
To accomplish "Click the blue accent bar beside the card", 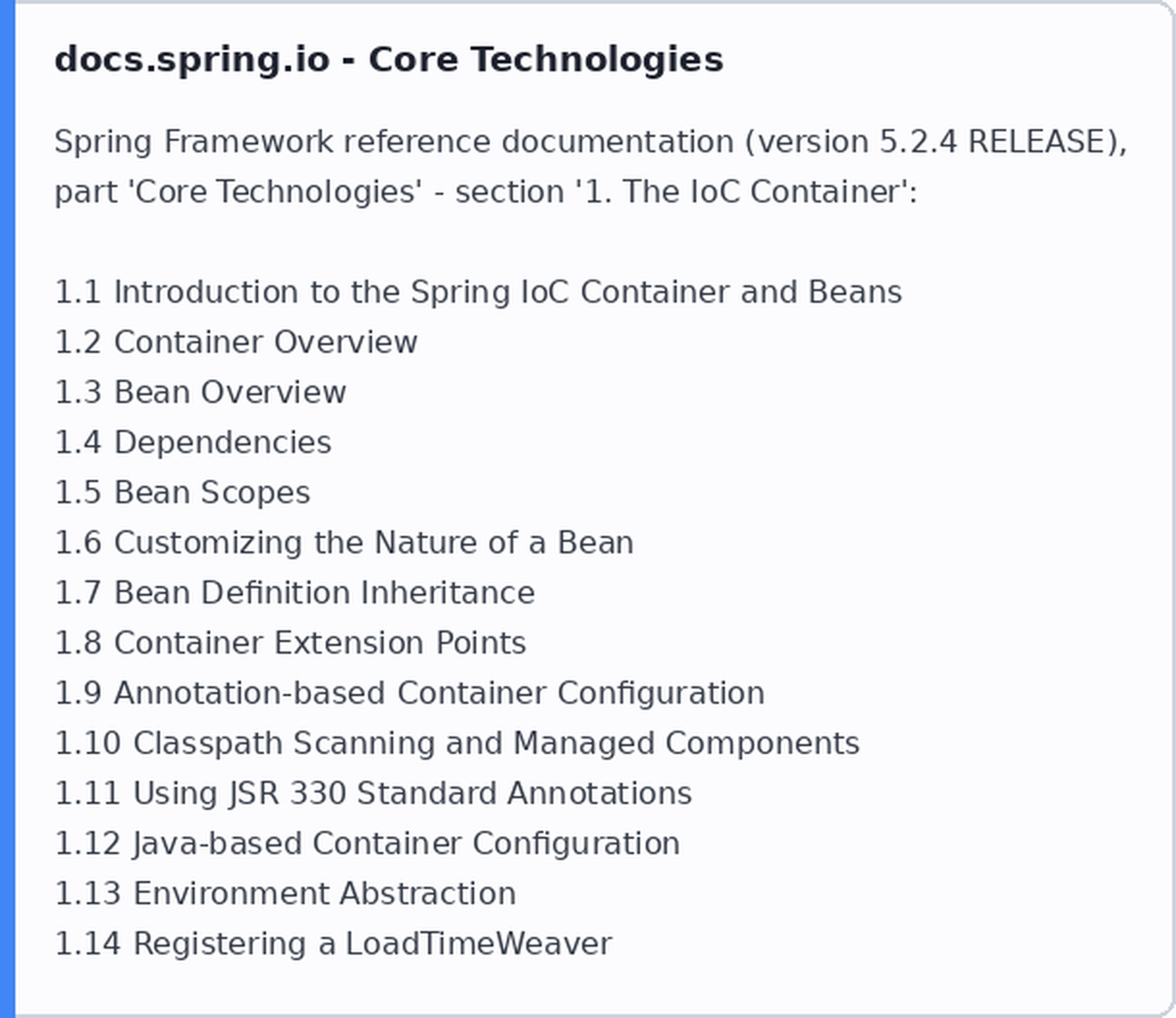I will click(x=8, y=509).
